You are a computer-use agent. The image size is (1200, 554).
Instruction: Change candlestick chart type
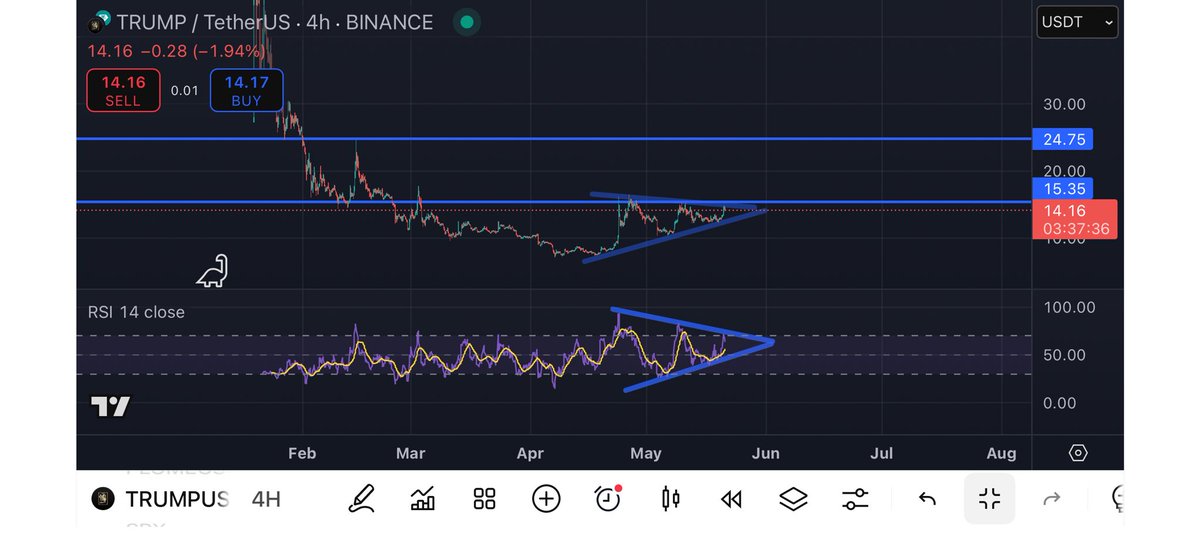[x=670, y=498]
